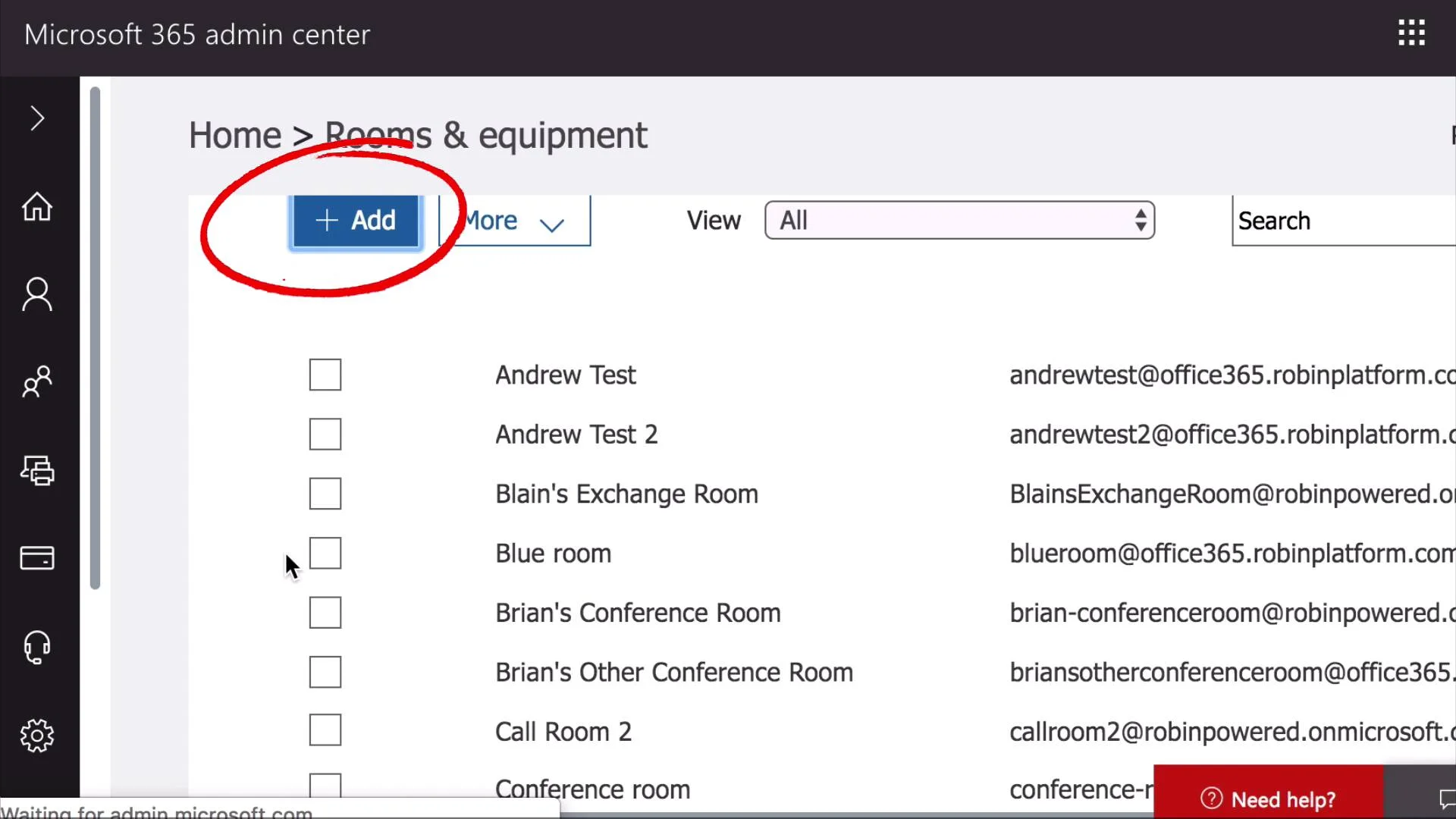The width and height of the screenshot is (1456, 819).
Task: Toggle checkbox for Blue room
Action: 325,553
